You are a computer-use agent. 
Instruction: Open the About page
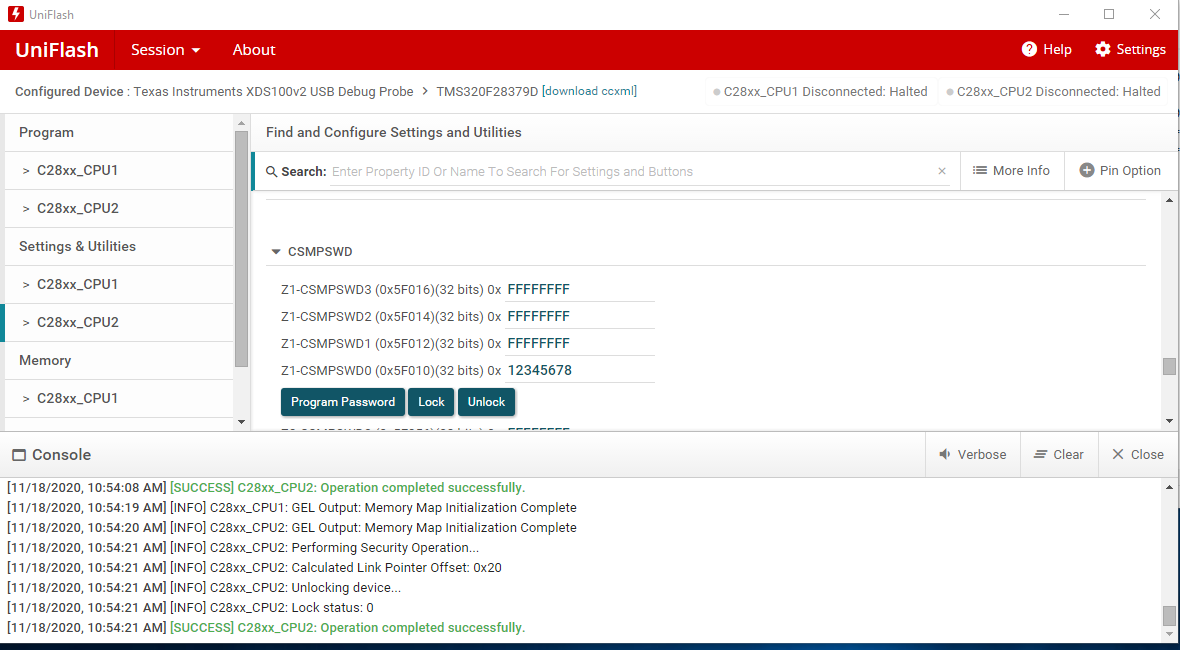click(254, 50)
